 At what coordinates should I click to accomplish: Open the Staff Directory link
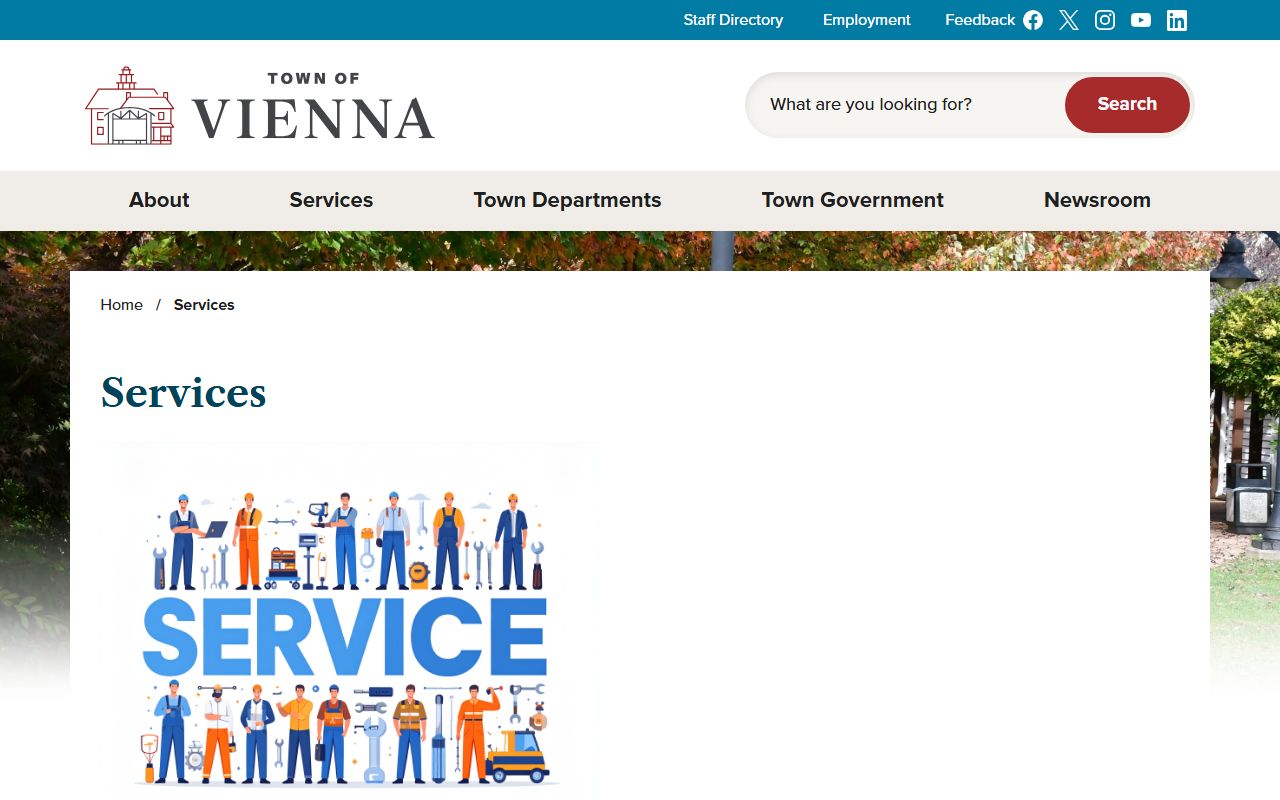[733, 20]
